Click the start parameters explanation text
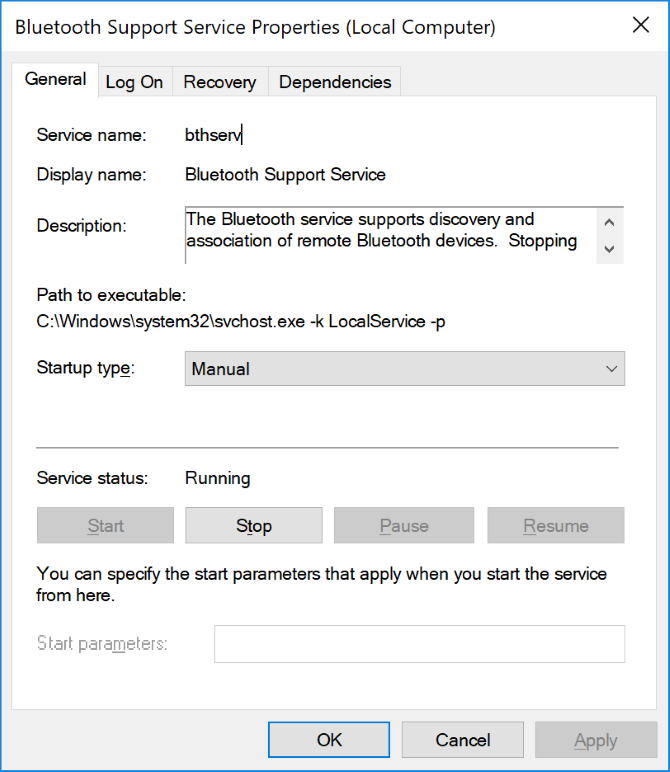This screenshot has width=670, height=772. (321, 584)
